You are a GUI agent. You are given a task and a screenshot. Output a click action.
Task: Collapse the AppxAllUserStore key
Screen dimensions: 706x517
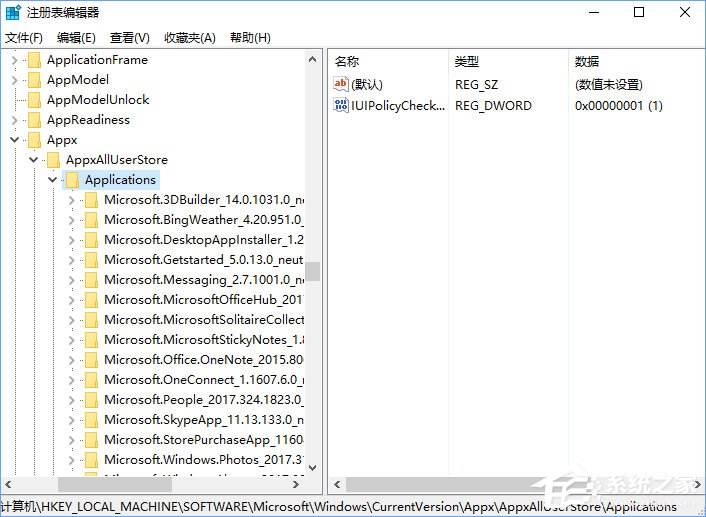pyautogui.click(x=33, y=160)
